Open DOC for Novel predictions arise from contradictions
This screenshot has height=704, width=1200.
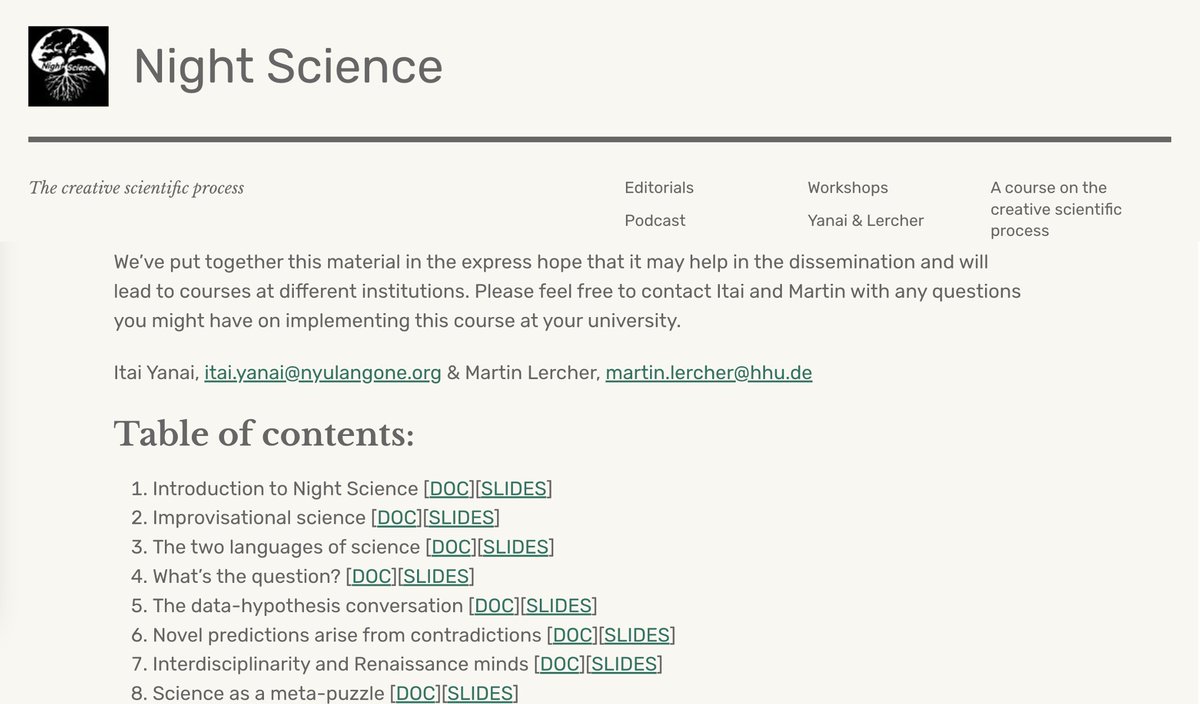(x=573, y=635)
